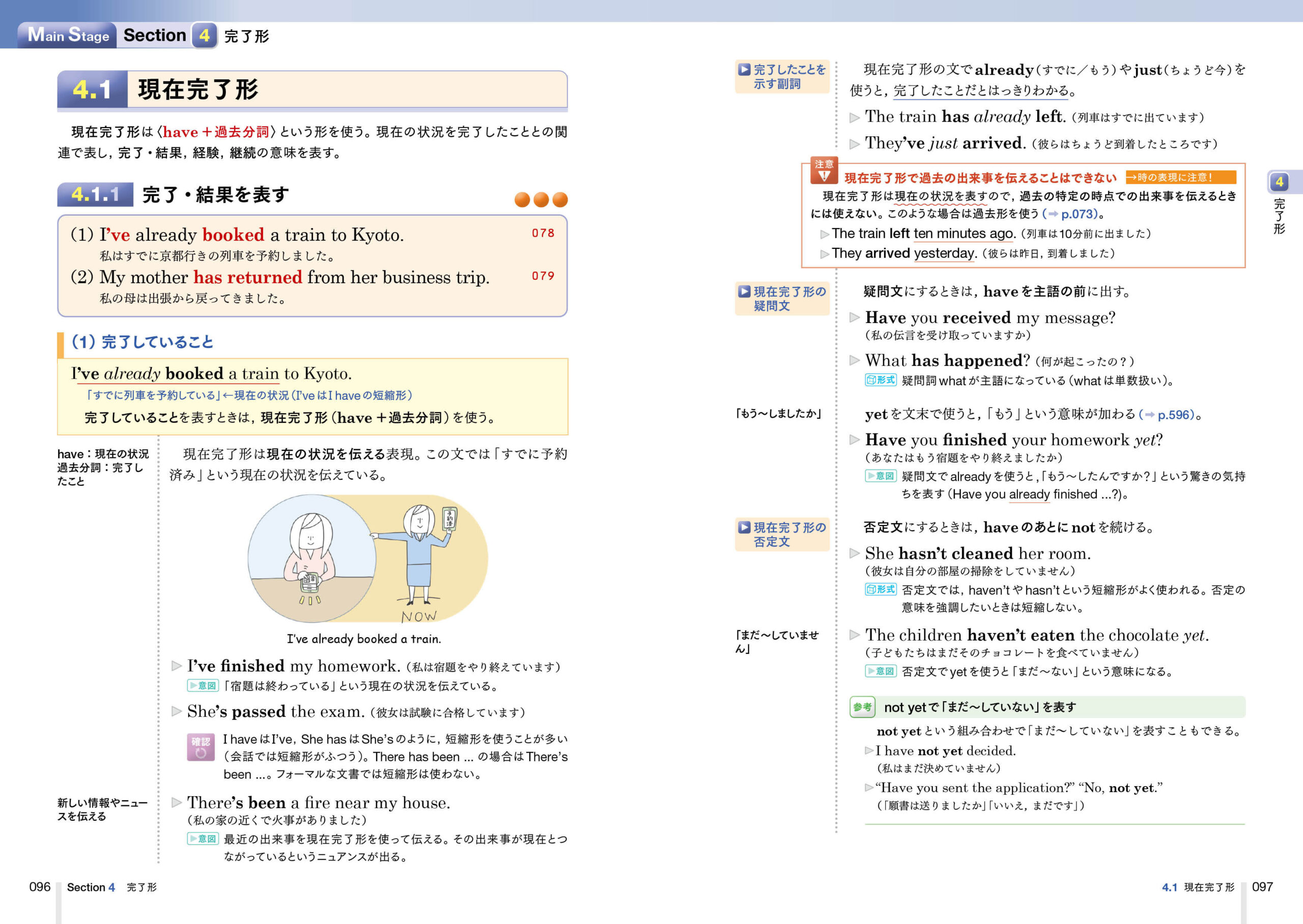Click the three orange importance dots
Viewport: 1303px width, 924px height.
pos(541,199)
